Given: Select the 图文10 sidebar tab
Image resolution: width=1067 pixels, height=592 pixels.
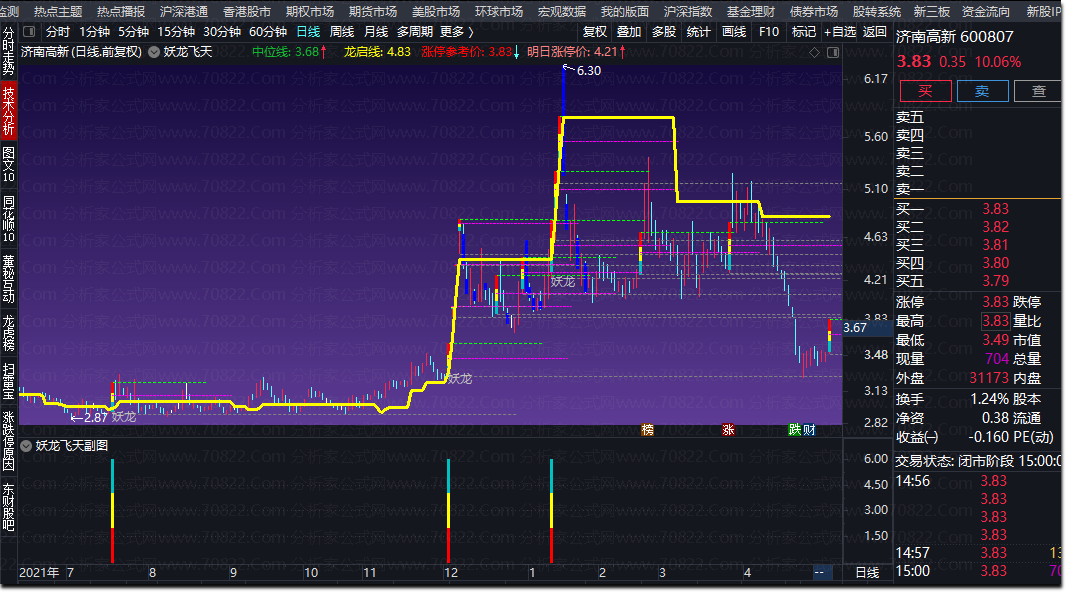Looking at the screenshot, I should click(8, 164).
